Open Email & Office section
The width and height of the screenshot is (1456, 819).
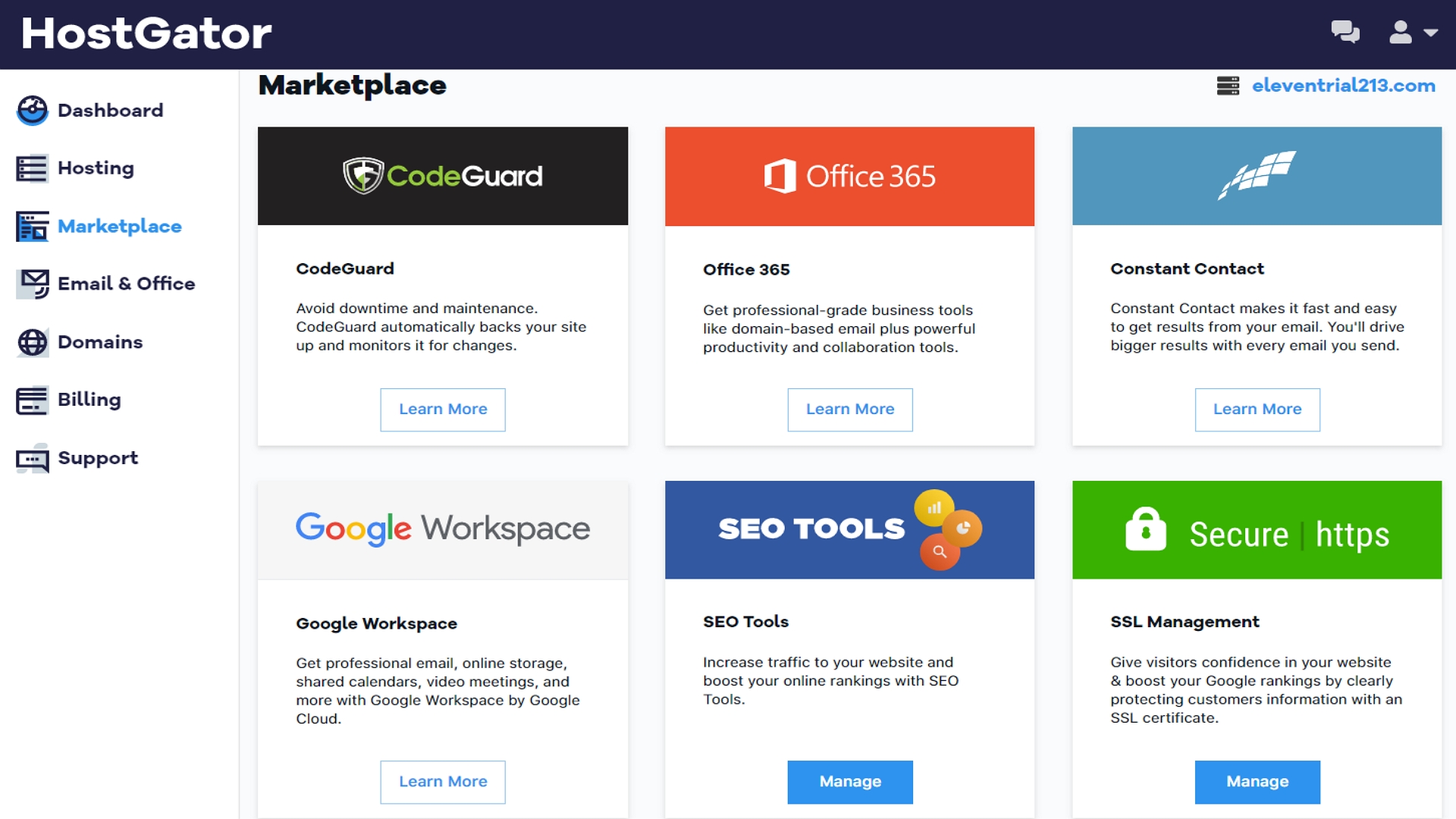[127, 284]
